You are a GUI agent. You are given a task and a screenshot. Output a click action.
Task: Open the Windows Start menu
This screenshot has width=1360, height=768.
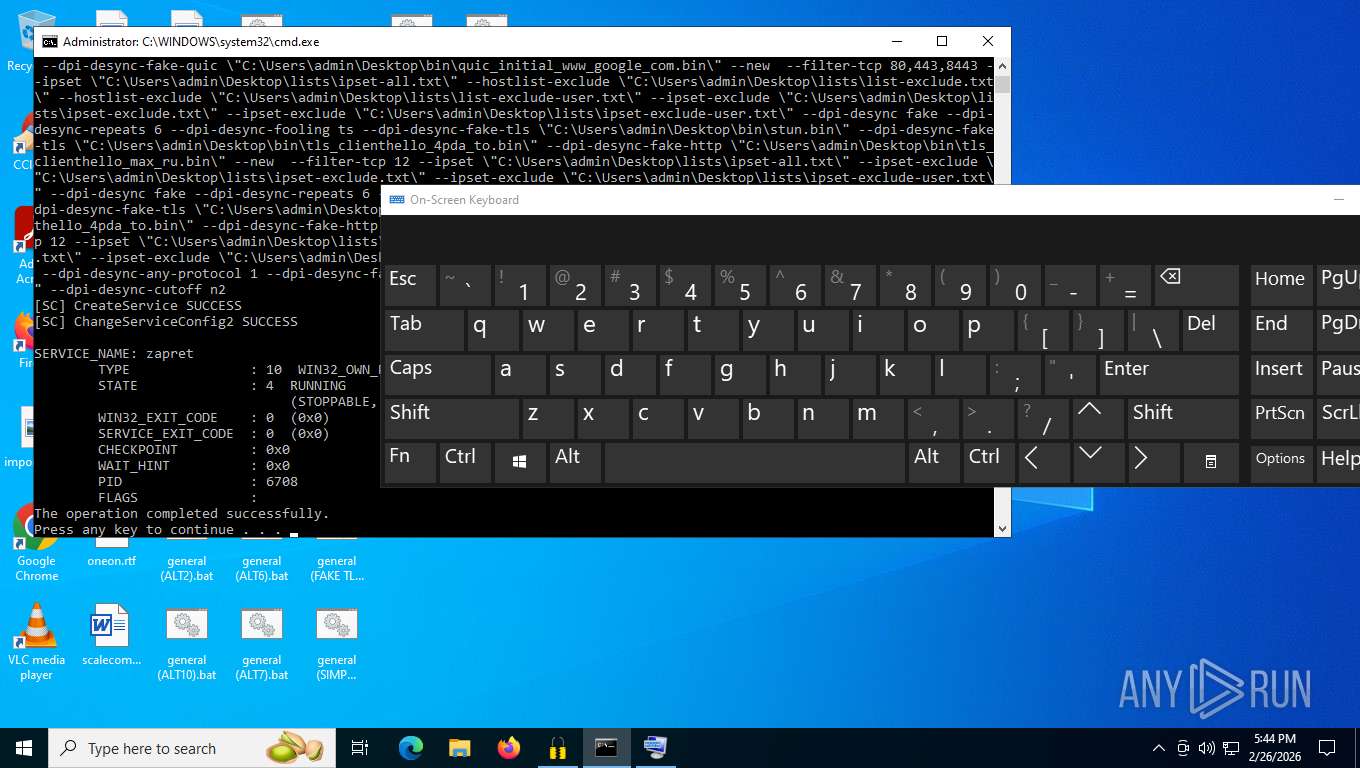[x=24, y=748]
